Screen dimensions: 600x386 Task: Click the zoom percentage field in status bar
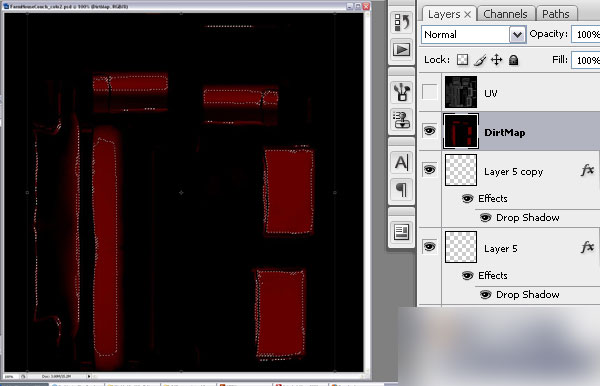pyautogui.click(x=9, y=376)
